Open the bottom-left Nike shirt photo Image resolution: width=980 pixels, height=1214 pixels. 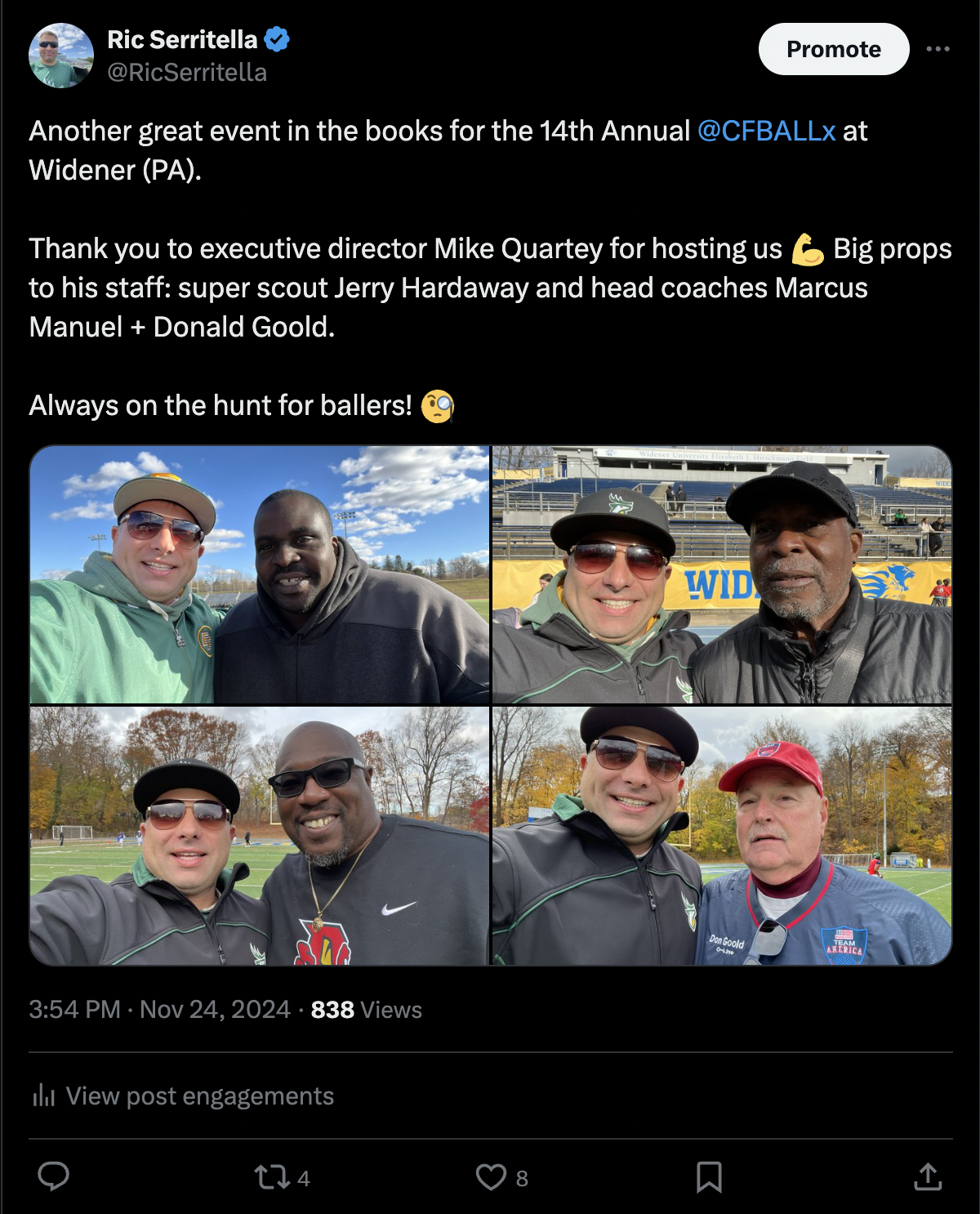tap(260, 836)
